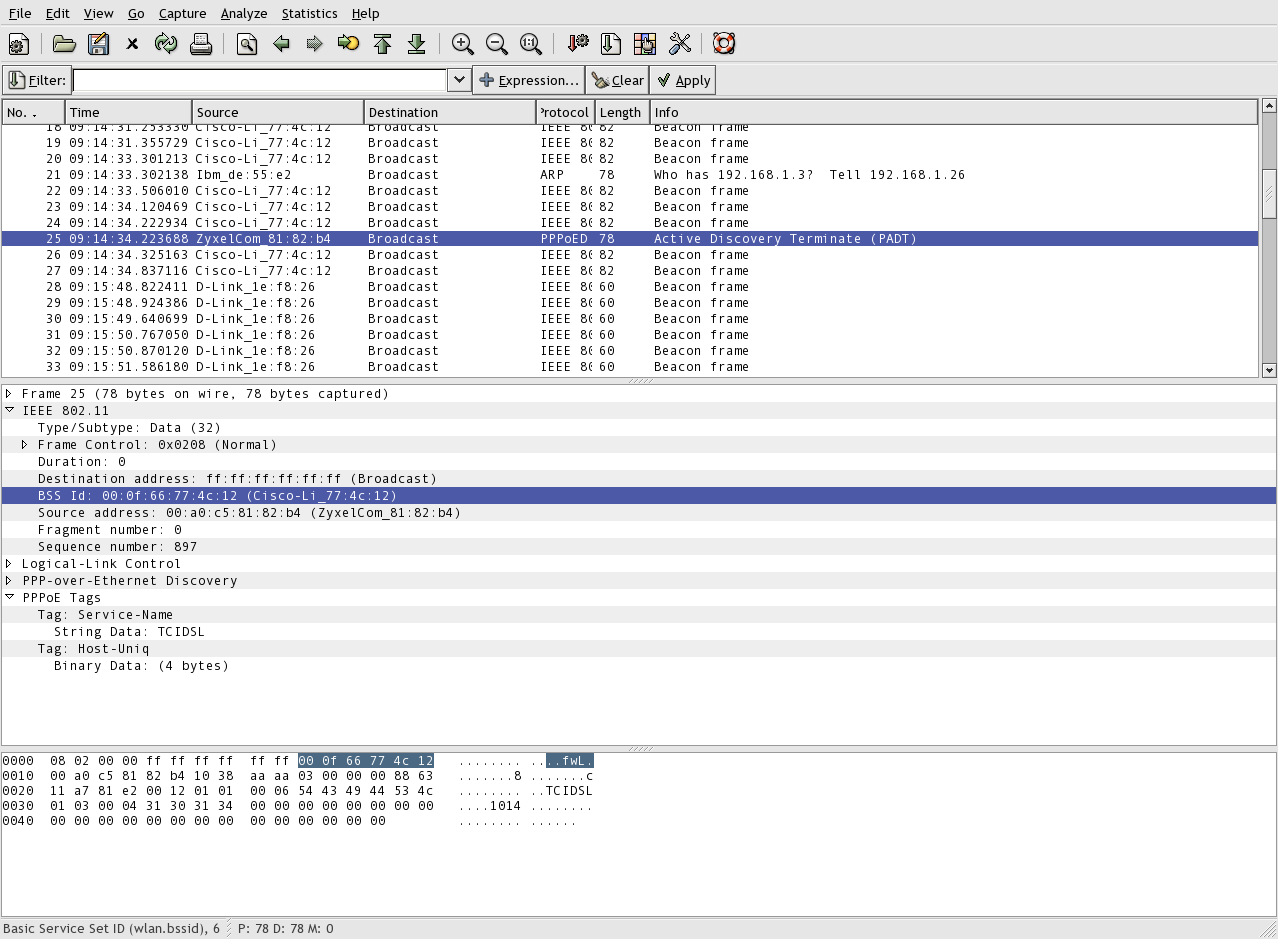Select hex offset row 0020
The height and width of the screenshot is (939, 1278).
click(x=297, y=790)
